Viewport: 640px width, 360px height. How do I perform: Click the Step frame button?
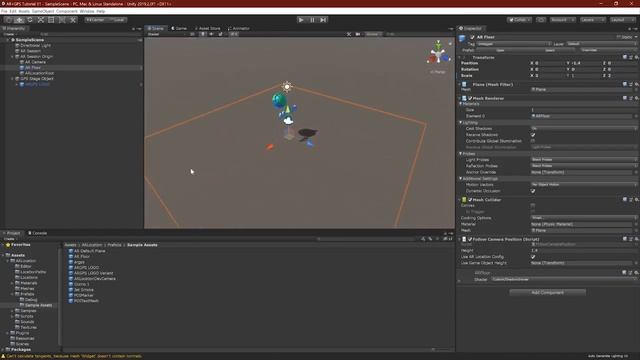323,20
